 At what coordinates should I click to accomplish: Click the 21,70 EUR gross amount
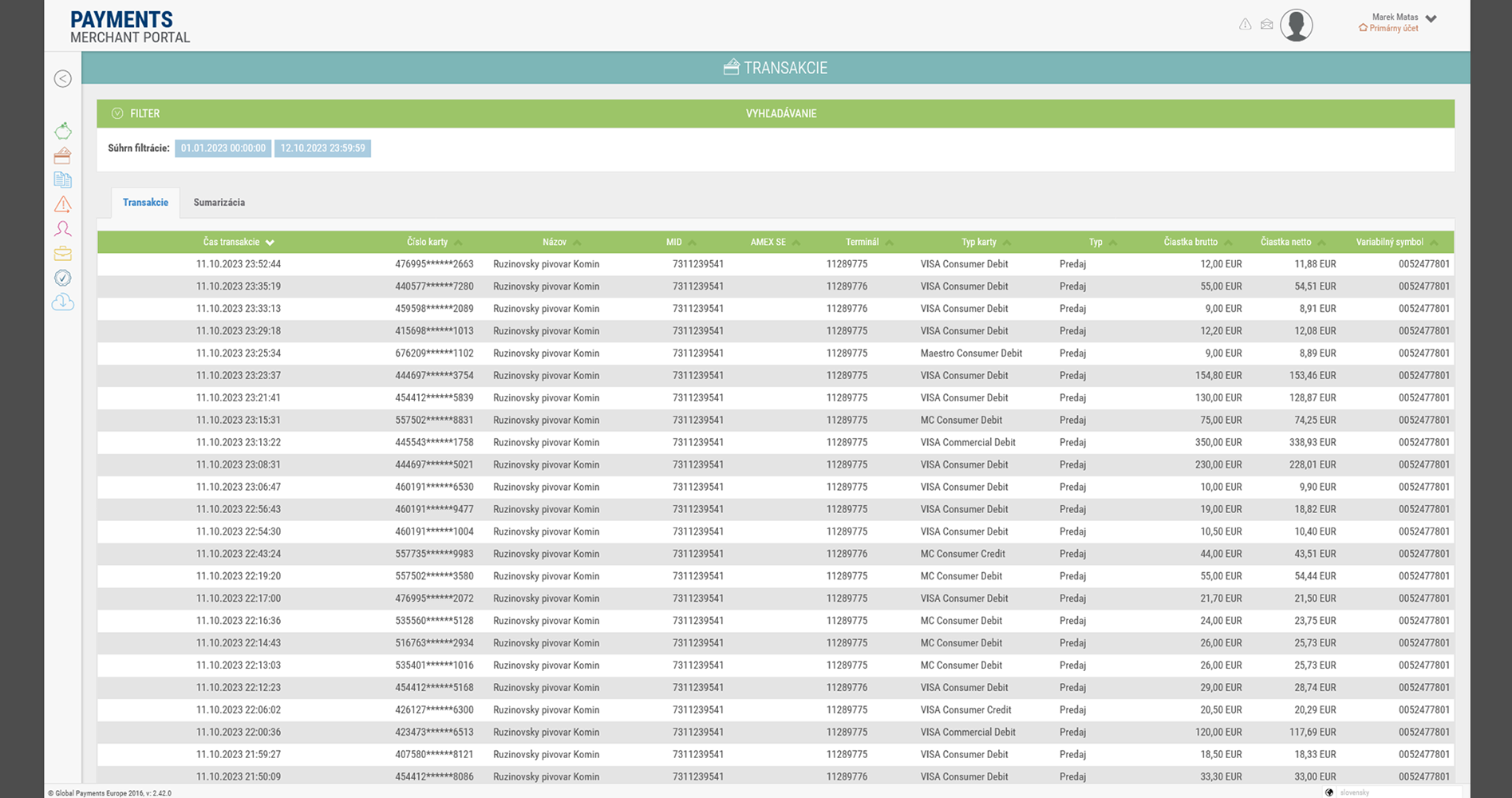point(1221,599)
